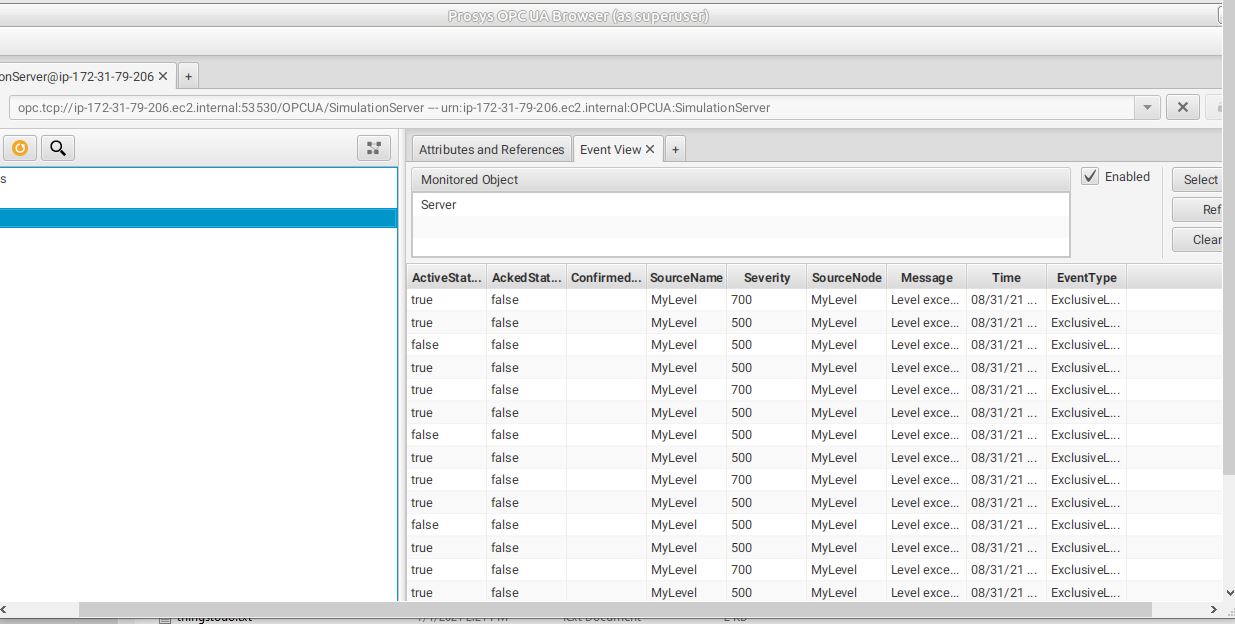
Task: Close the Event View tab
Action: pos(650,149)
